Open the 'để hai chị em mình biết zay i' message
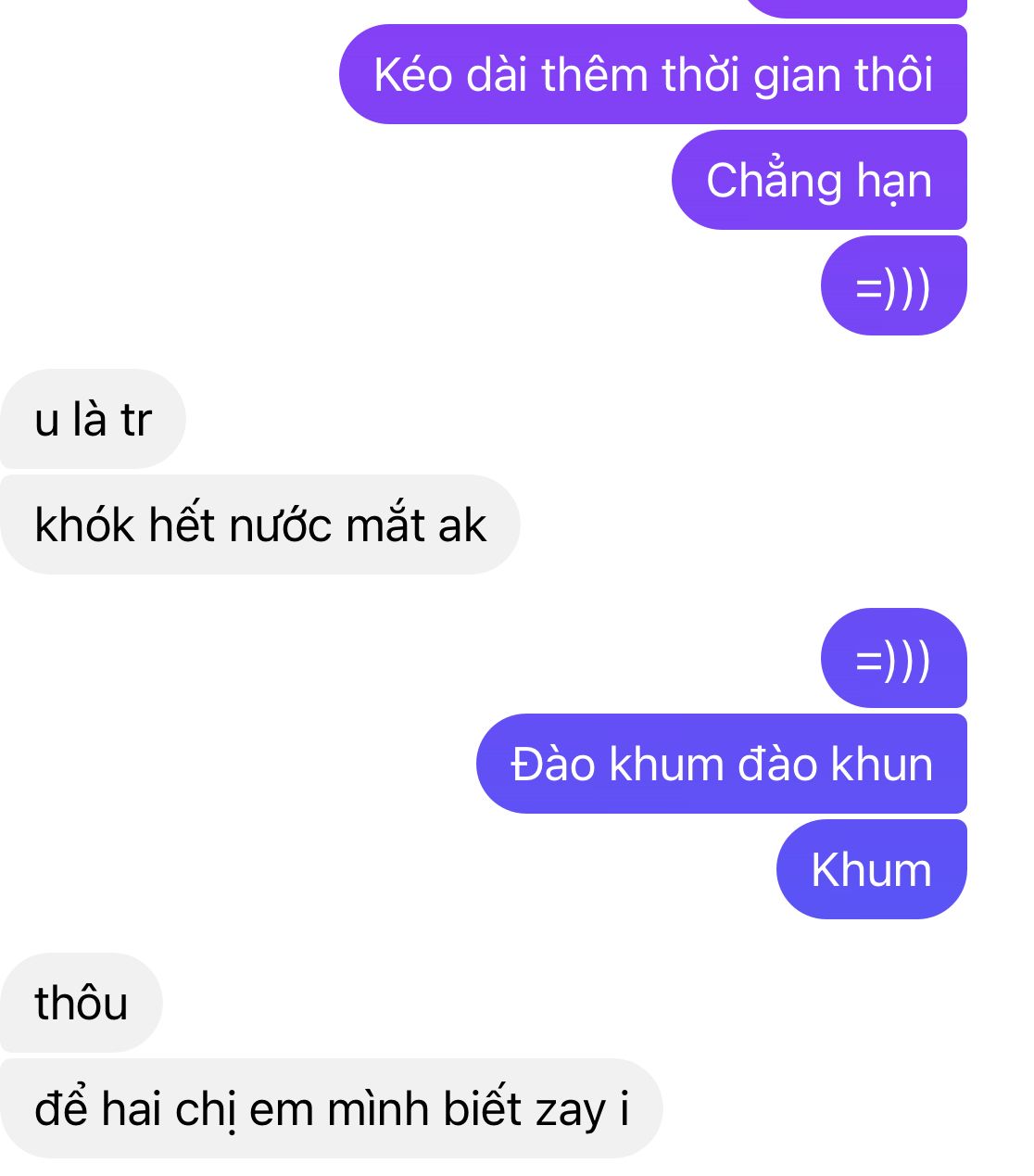Screen dimensions: 1034x1176 tap(332, 1108)
